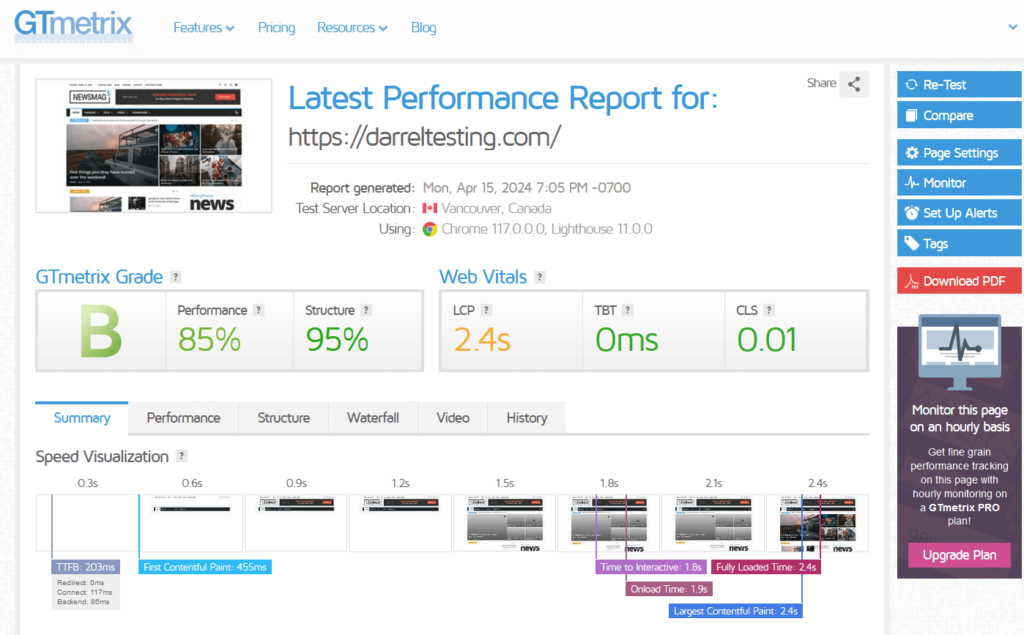Open help icon next to LCP
This screenshot has width=1024, height=635.
click(486, 310)
